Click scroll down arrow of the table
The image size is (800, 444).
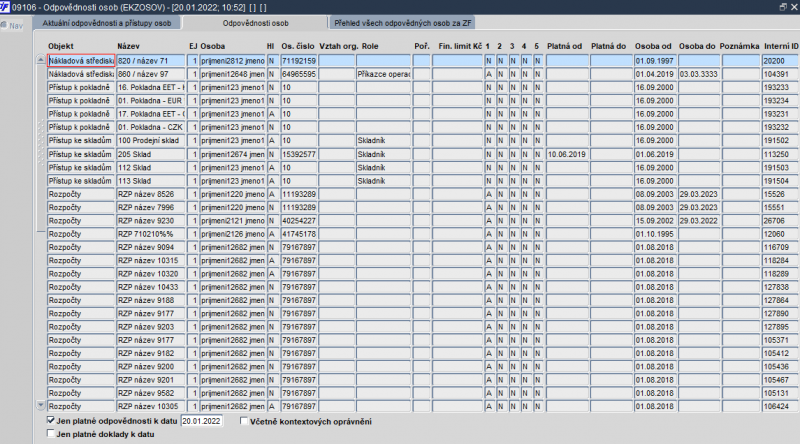[x=41, y=405]
